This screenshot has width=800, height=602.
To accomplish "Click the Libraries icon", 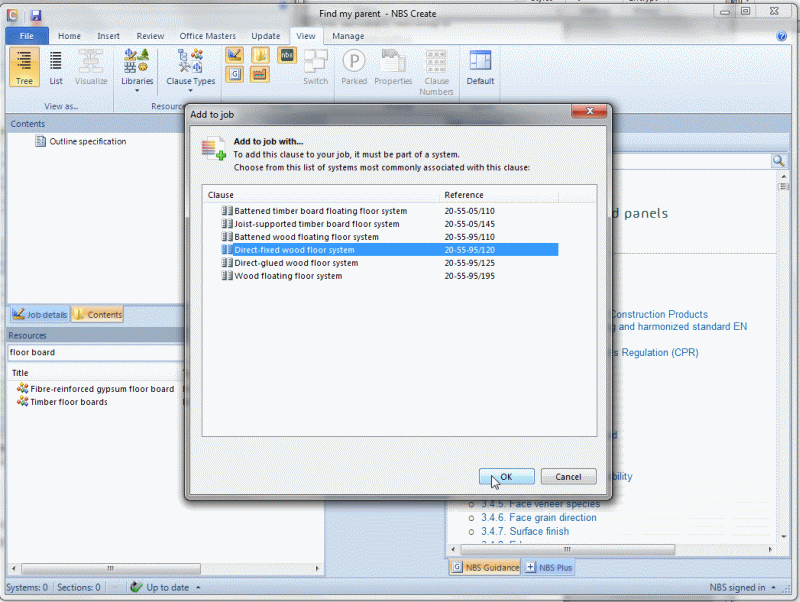I will (x=136, y=60).
